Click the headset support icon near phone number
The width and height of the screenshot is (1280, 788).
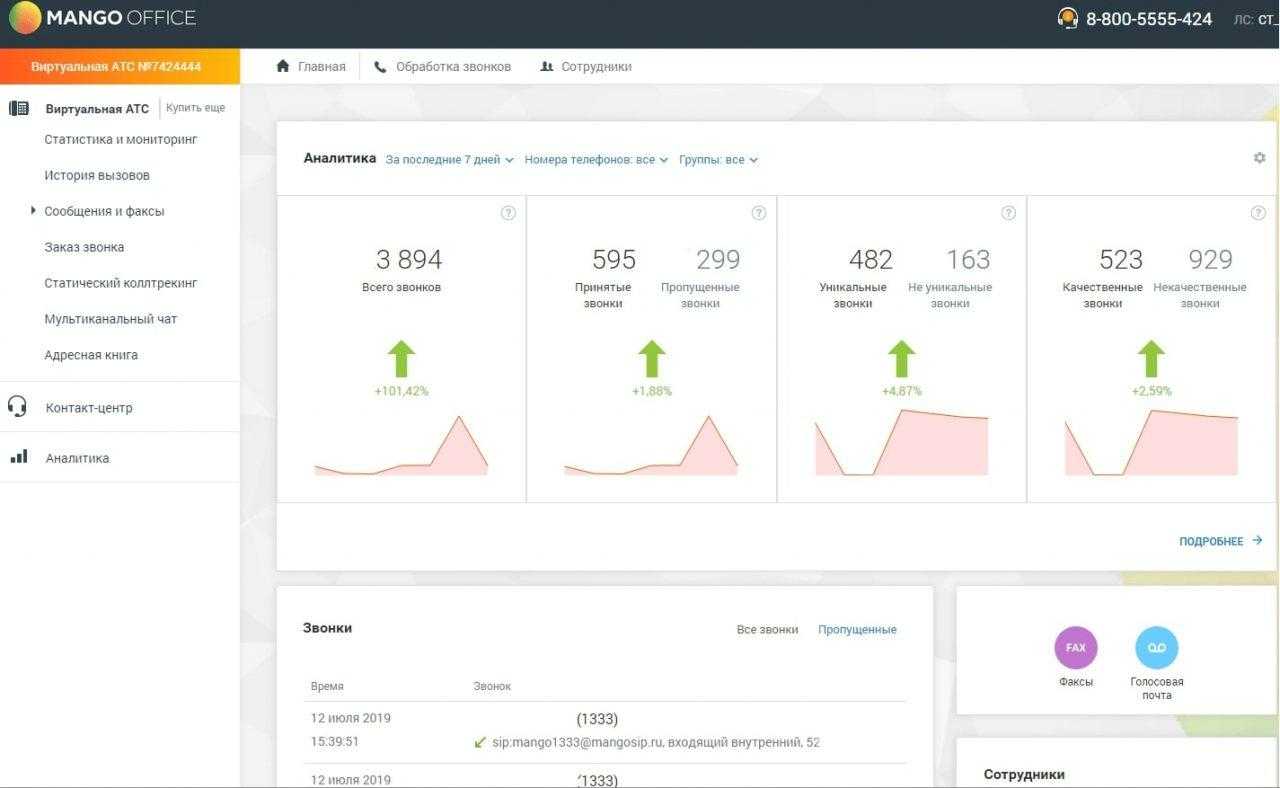click(x=1068, y=18)
